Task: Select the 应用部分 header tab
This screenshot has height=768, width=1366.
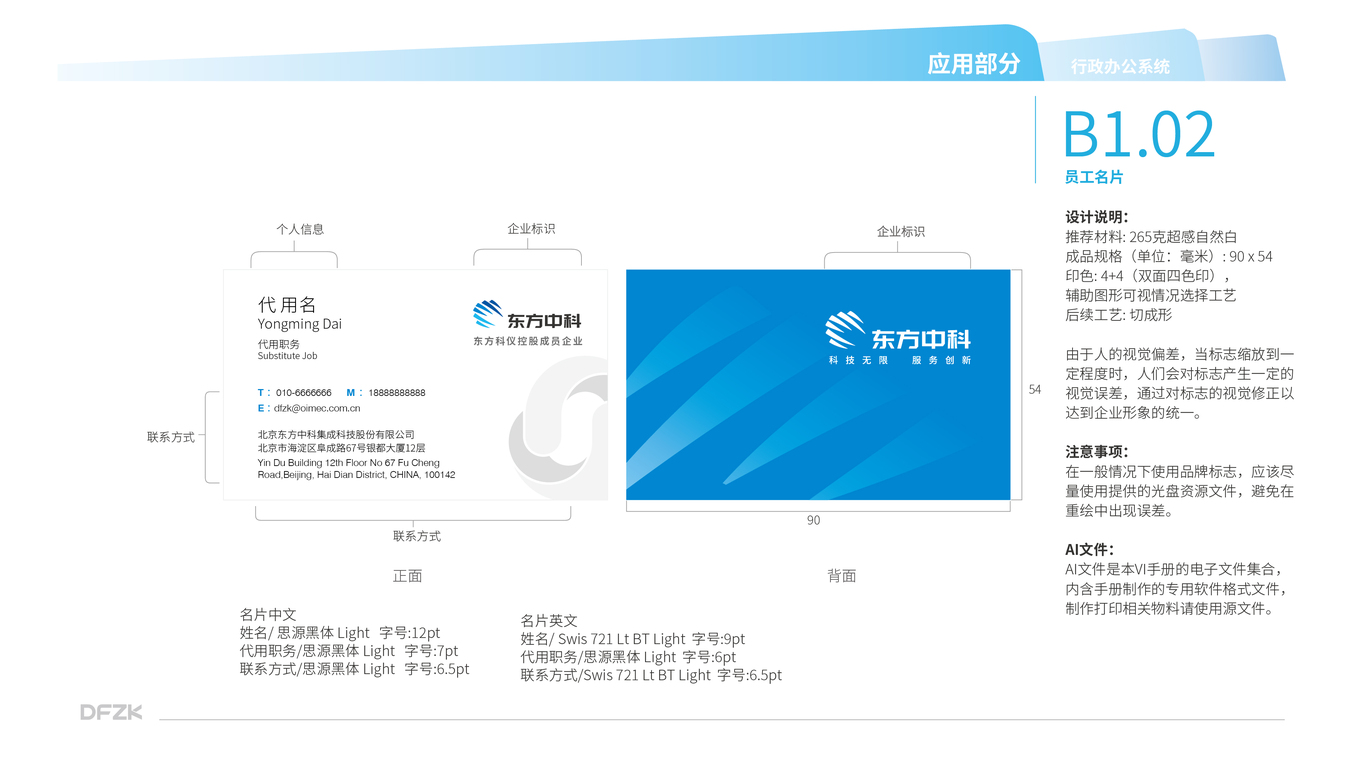Action: pyautogui.click(x=973, y=64)
